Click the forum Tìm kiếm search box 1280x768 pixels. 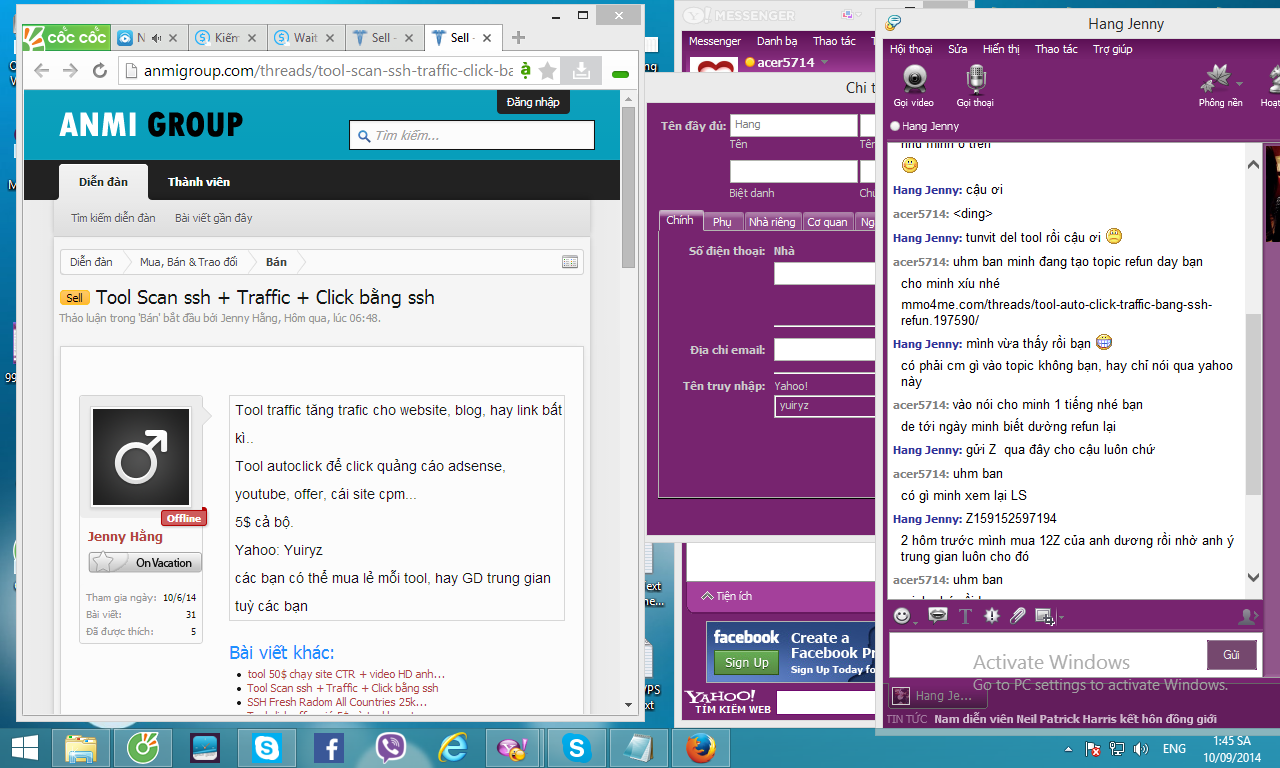pos(472,135)
